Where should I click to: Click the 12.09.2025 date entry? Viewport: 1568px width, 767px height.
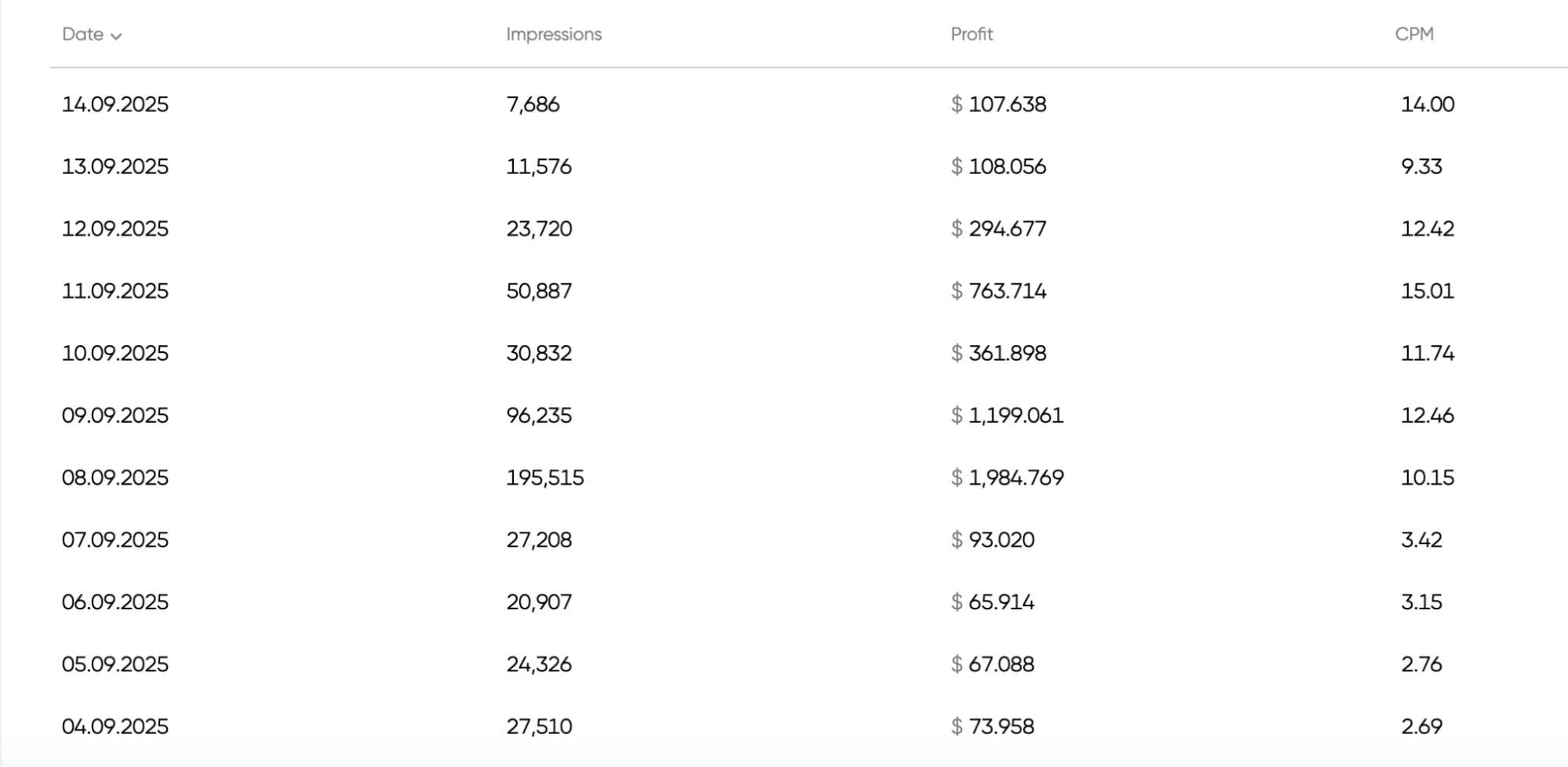pos(115,229)
